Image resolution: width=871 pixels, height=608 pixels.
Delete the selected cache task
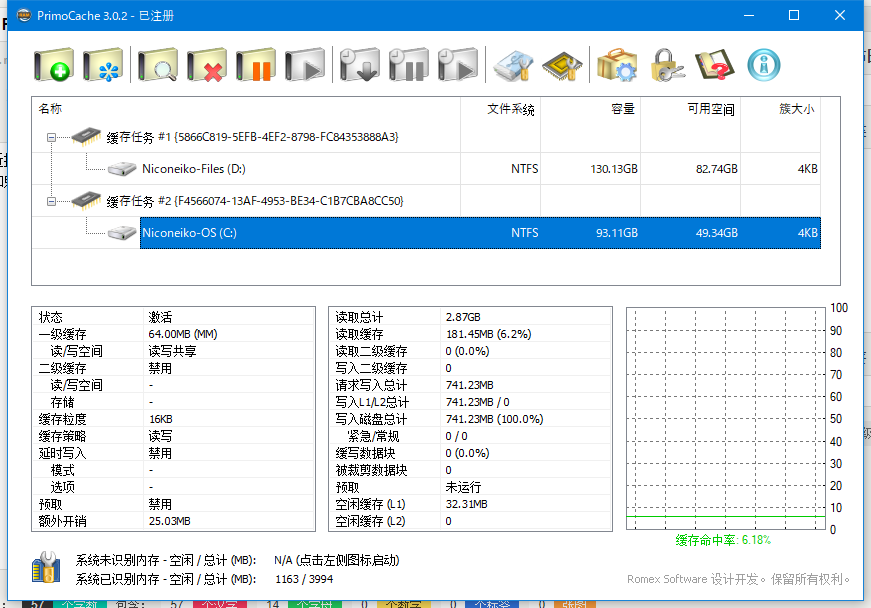click(207, 65)
